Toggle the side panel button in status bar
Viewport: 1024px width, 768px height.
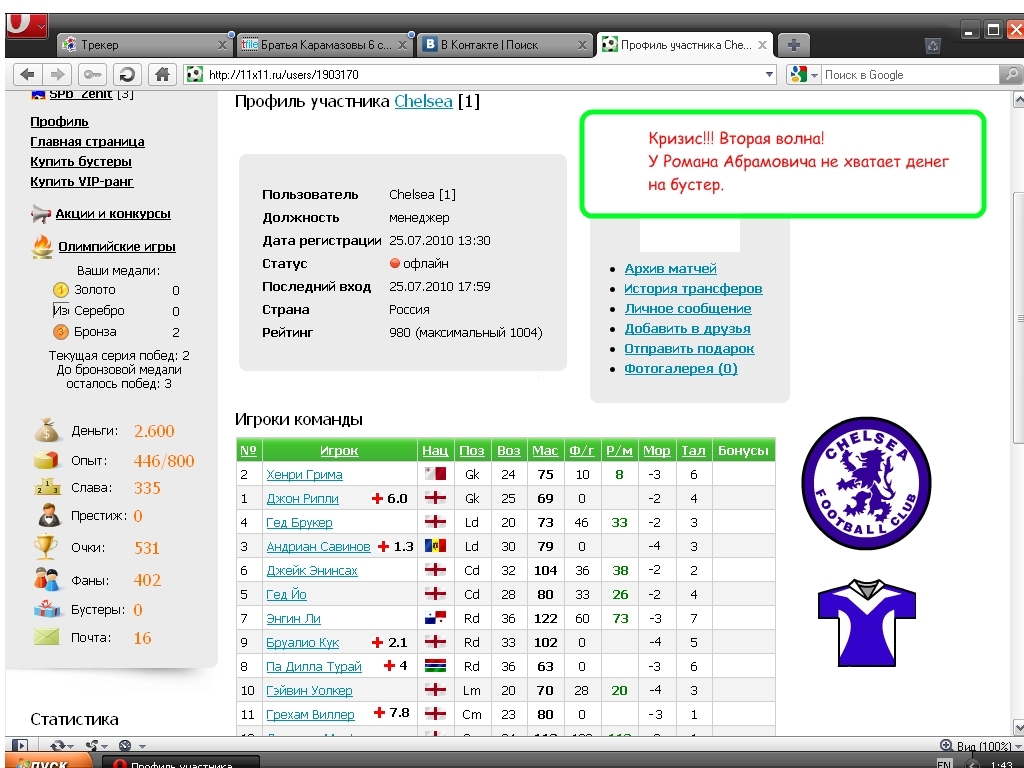coord(19,745)
